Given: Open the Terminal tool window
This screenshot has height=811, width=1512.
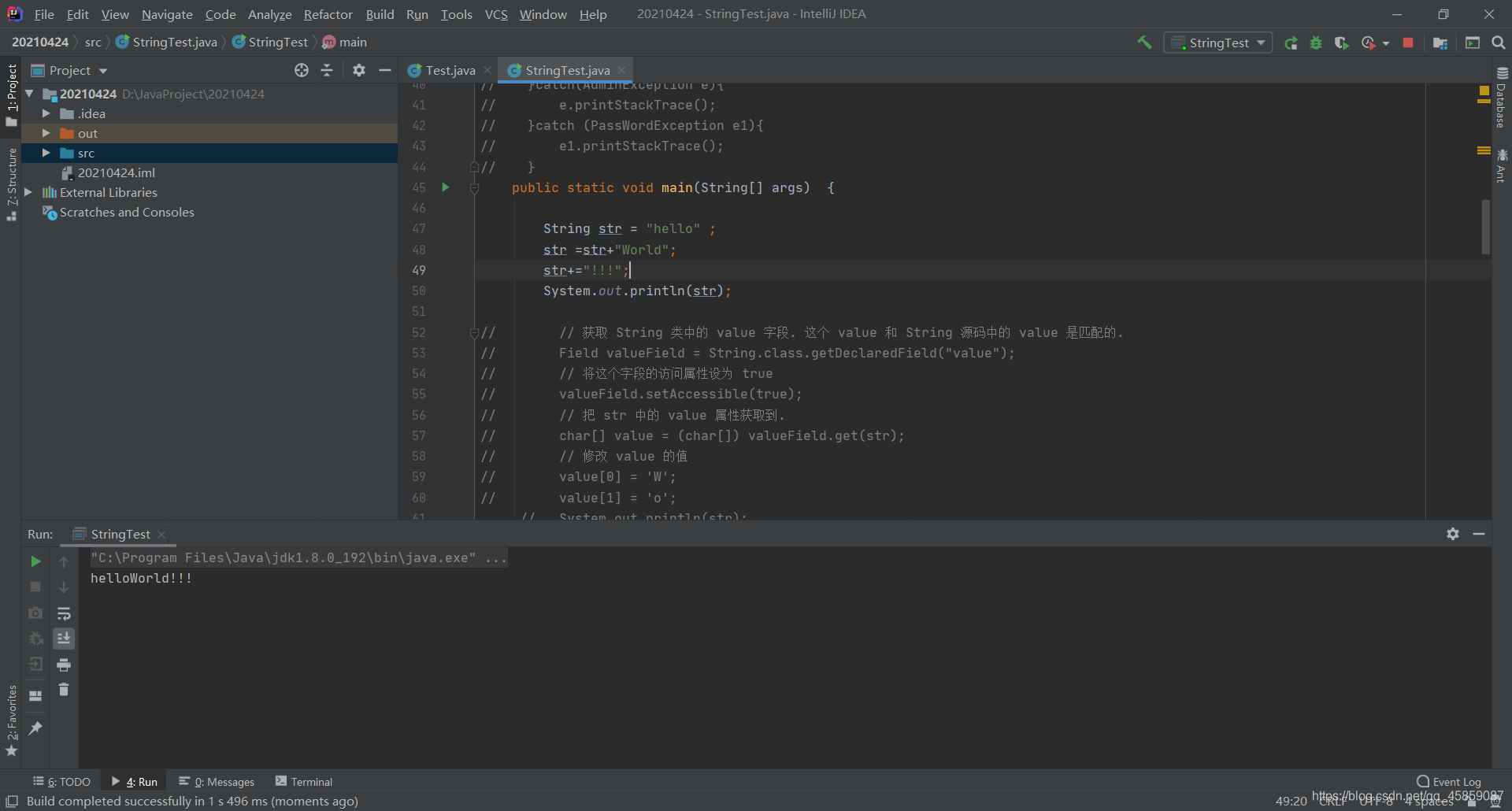Looking at the screenshot, I should click(x=304, y=781).
